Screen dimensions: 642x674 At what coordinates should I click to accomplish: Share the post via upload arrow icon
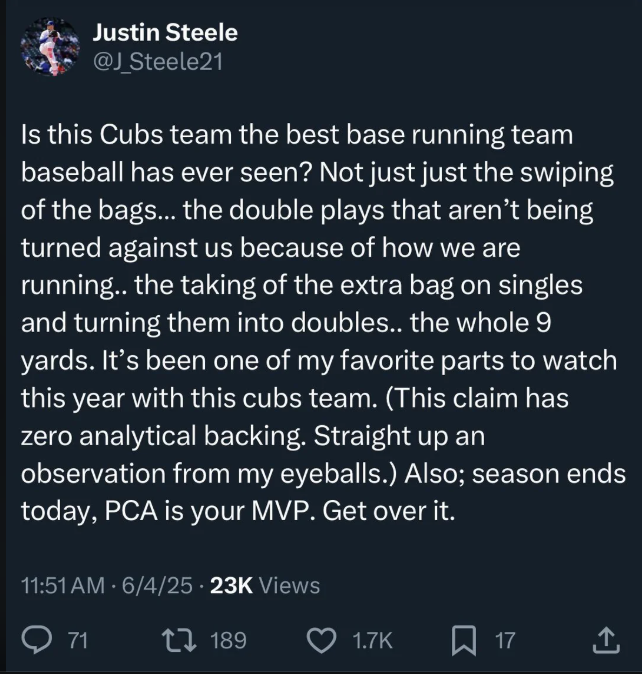pyautogui.click(x=606, y=640)
